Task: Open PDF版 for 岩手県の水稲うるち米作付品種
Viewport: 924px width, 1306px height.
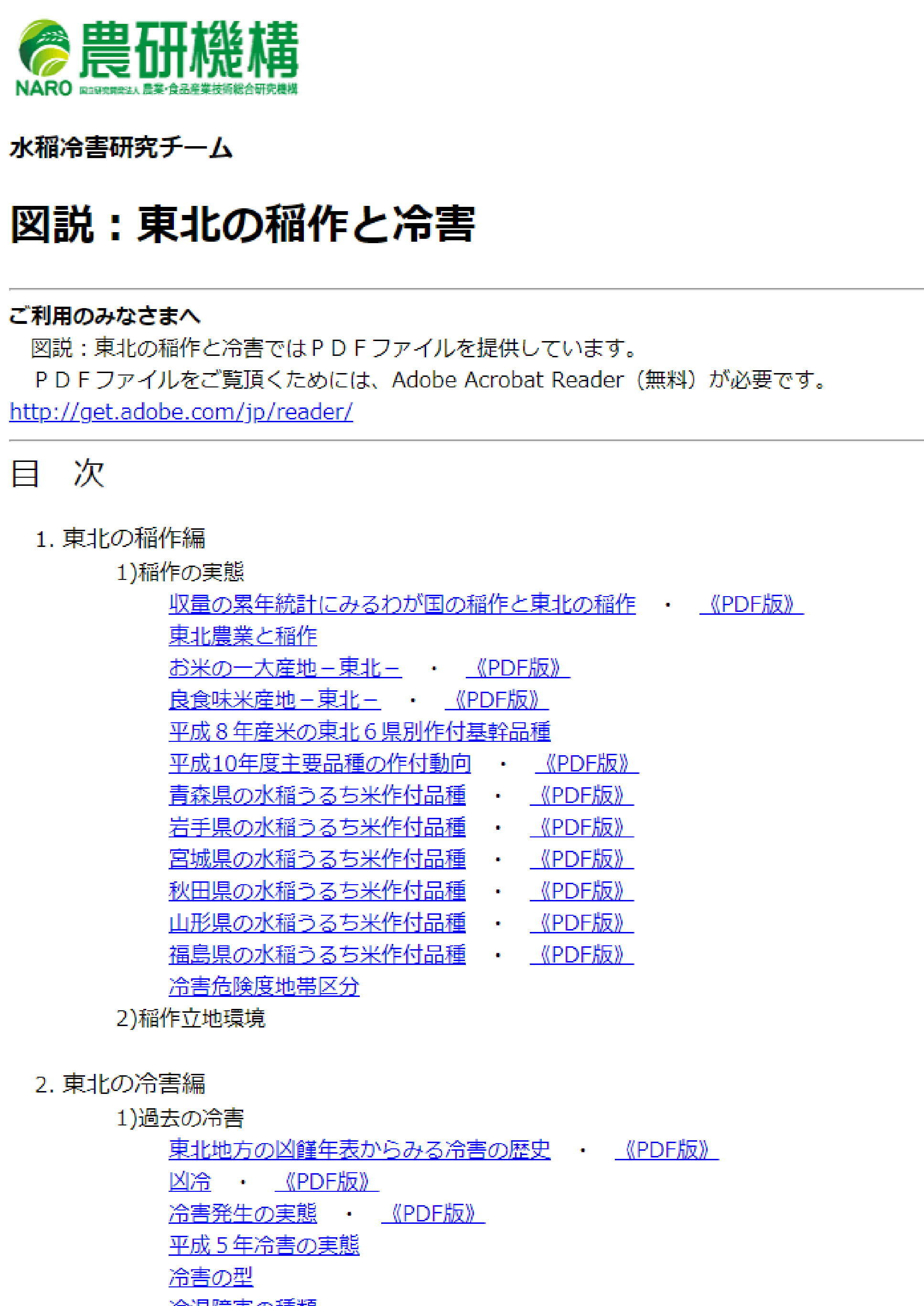Action: point(581,827)
